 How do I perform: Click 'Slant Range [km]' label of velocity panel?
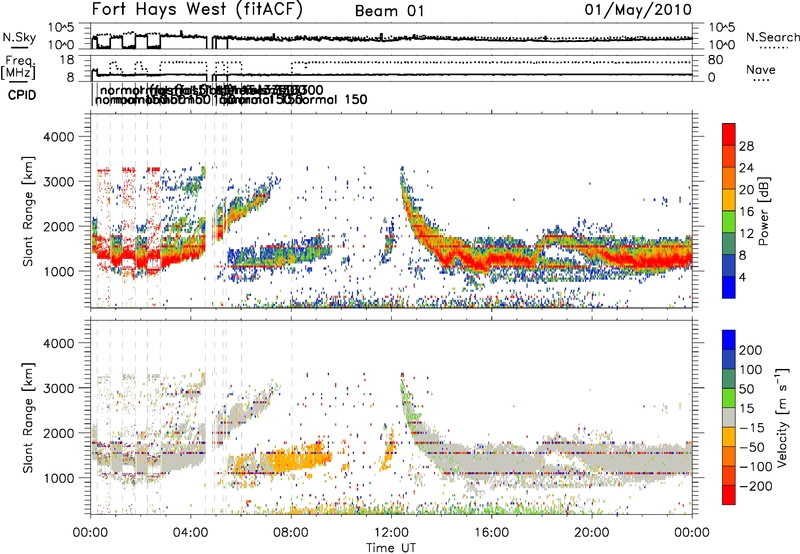28,418
